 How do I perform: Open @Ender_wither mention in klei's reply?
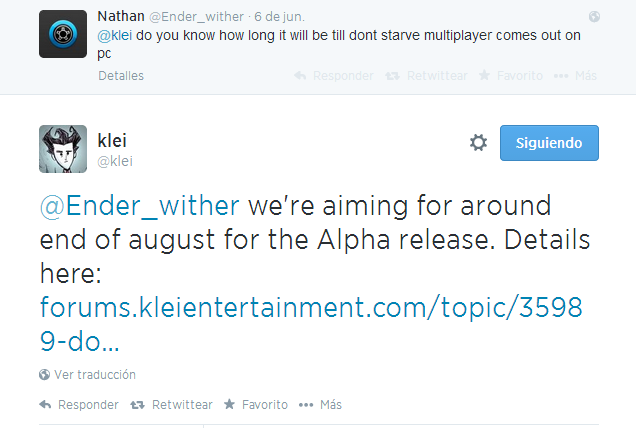click(x=140, y=206)
